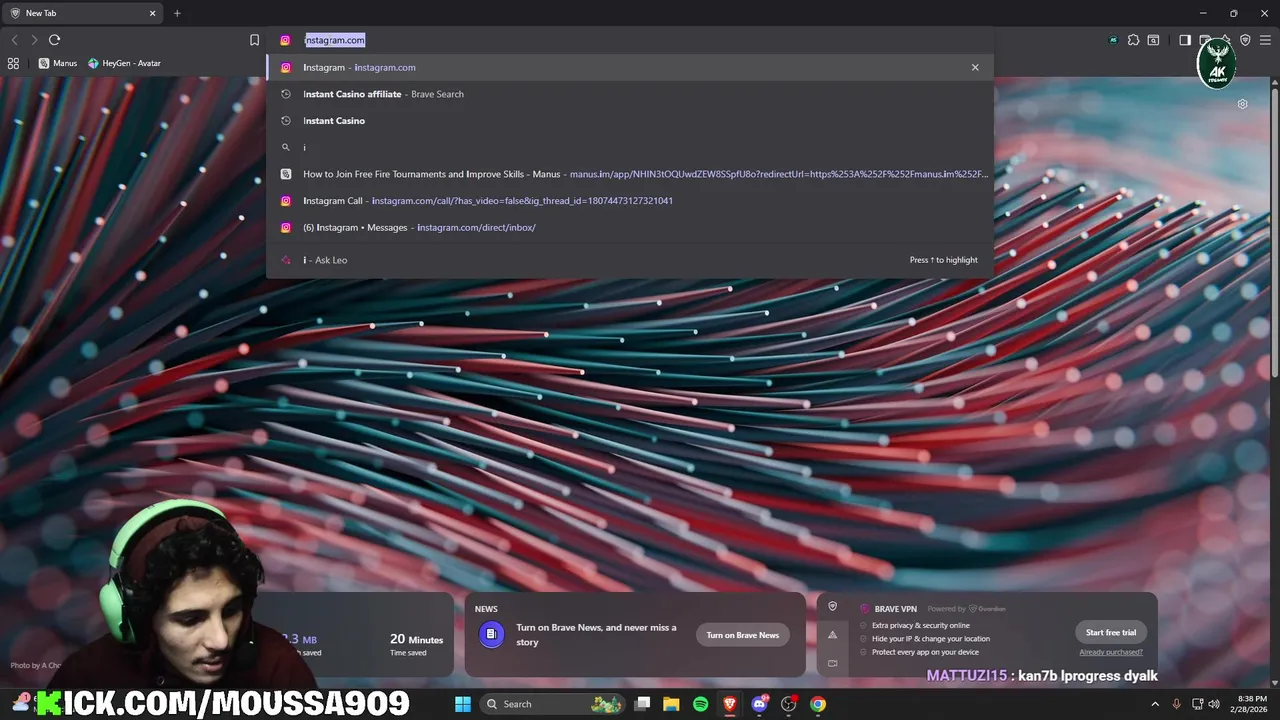The height and width of the screenshot is (720, 1280).
Task: Click the Brave News card icon
Action: tap(491, 634)
